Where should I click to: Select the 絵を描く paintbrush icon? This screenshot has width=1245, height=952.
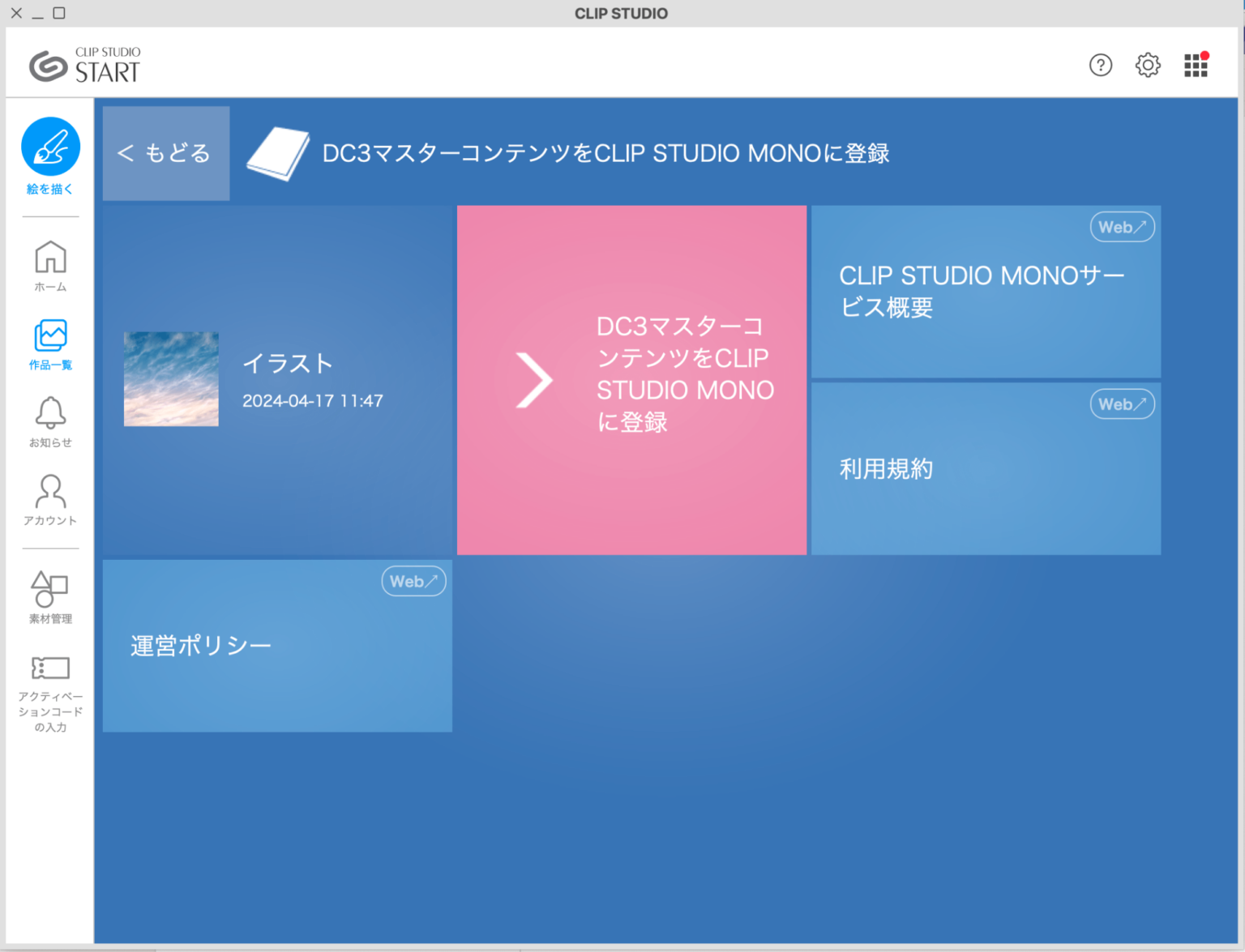pyautogui.click(x=50, y=147)
